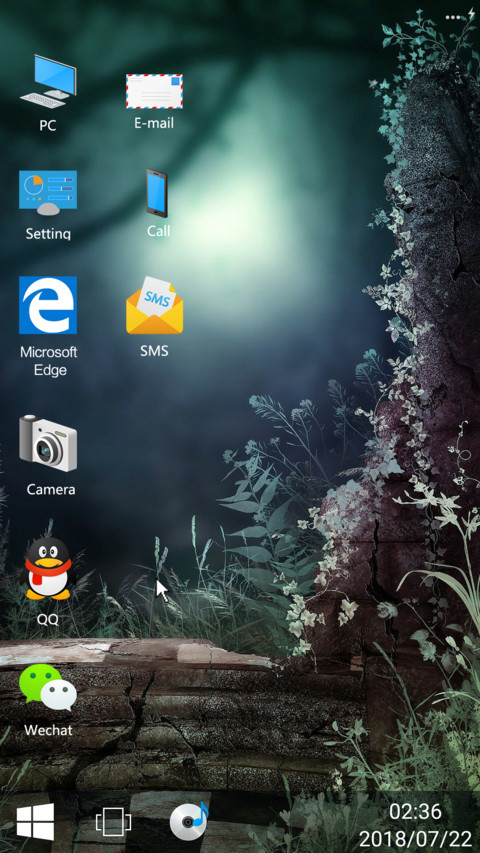Viewport: 480px width, 853px height.
Task: Tap the three dots status indicator
Action: tap(453, 17)
